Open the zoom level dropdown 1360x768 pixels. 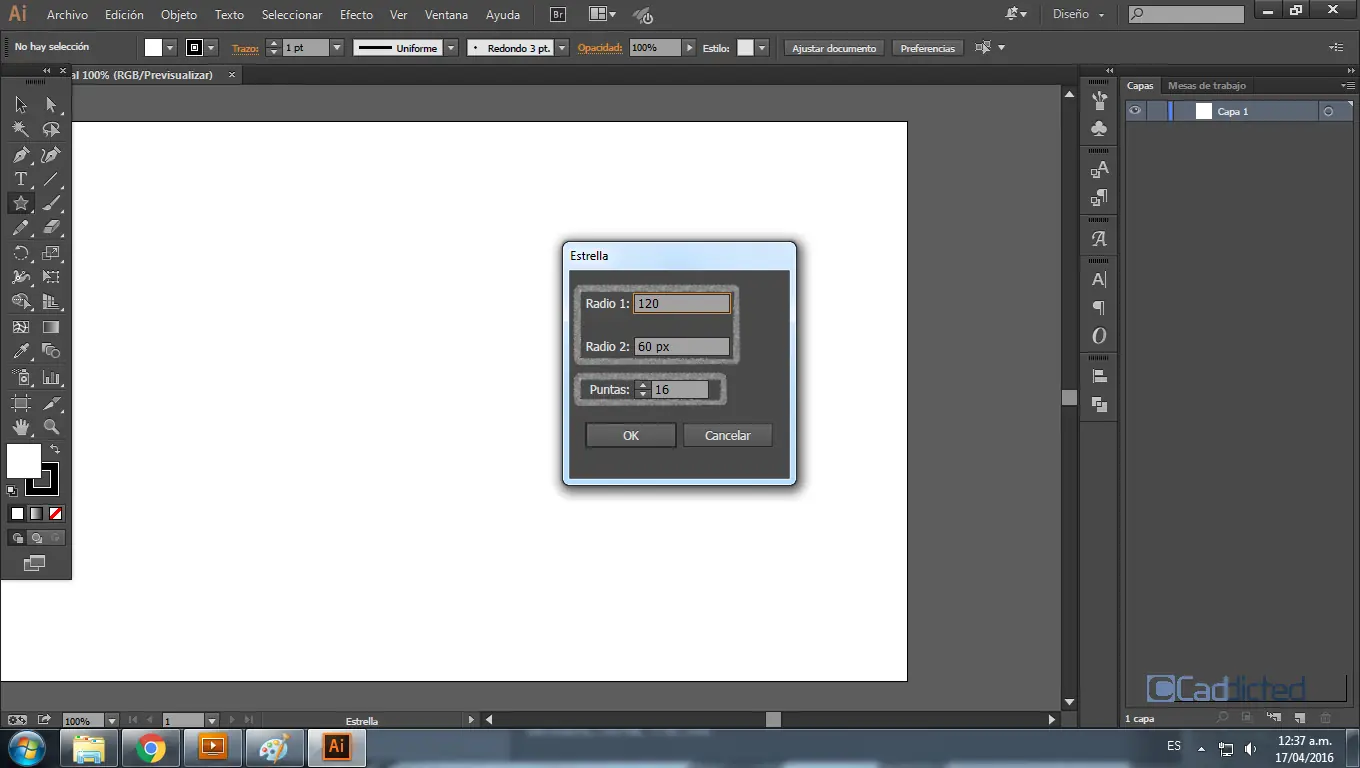pos(111,720)
